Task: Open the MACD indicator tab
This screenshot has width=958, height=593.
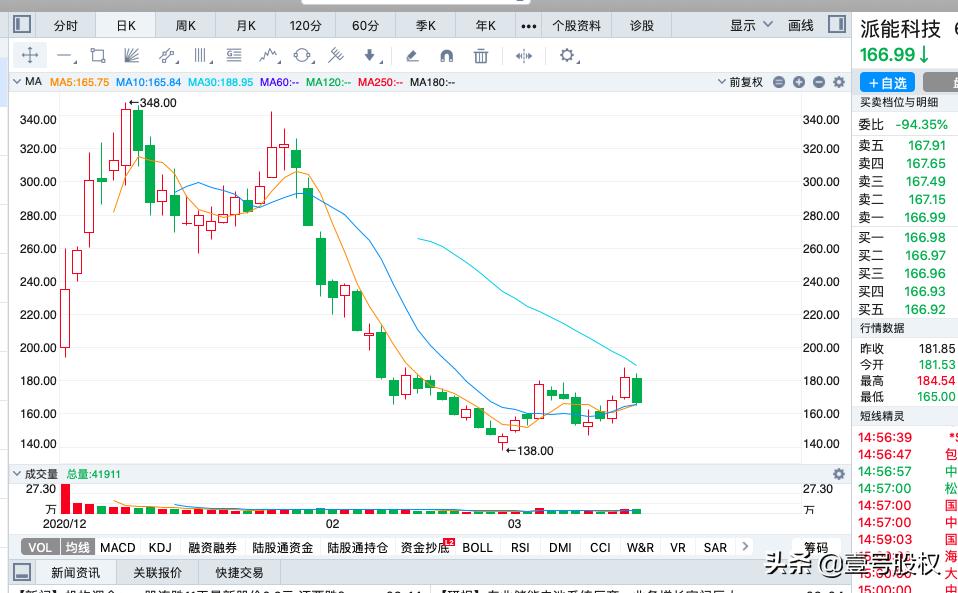Action: click(x=117, y=547)
